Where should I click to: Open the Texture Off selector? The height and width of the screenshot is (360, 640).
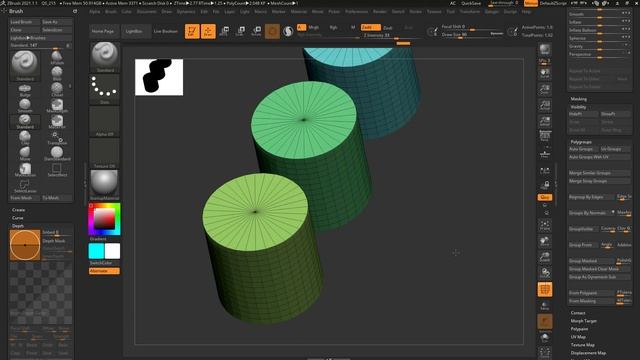104,153
